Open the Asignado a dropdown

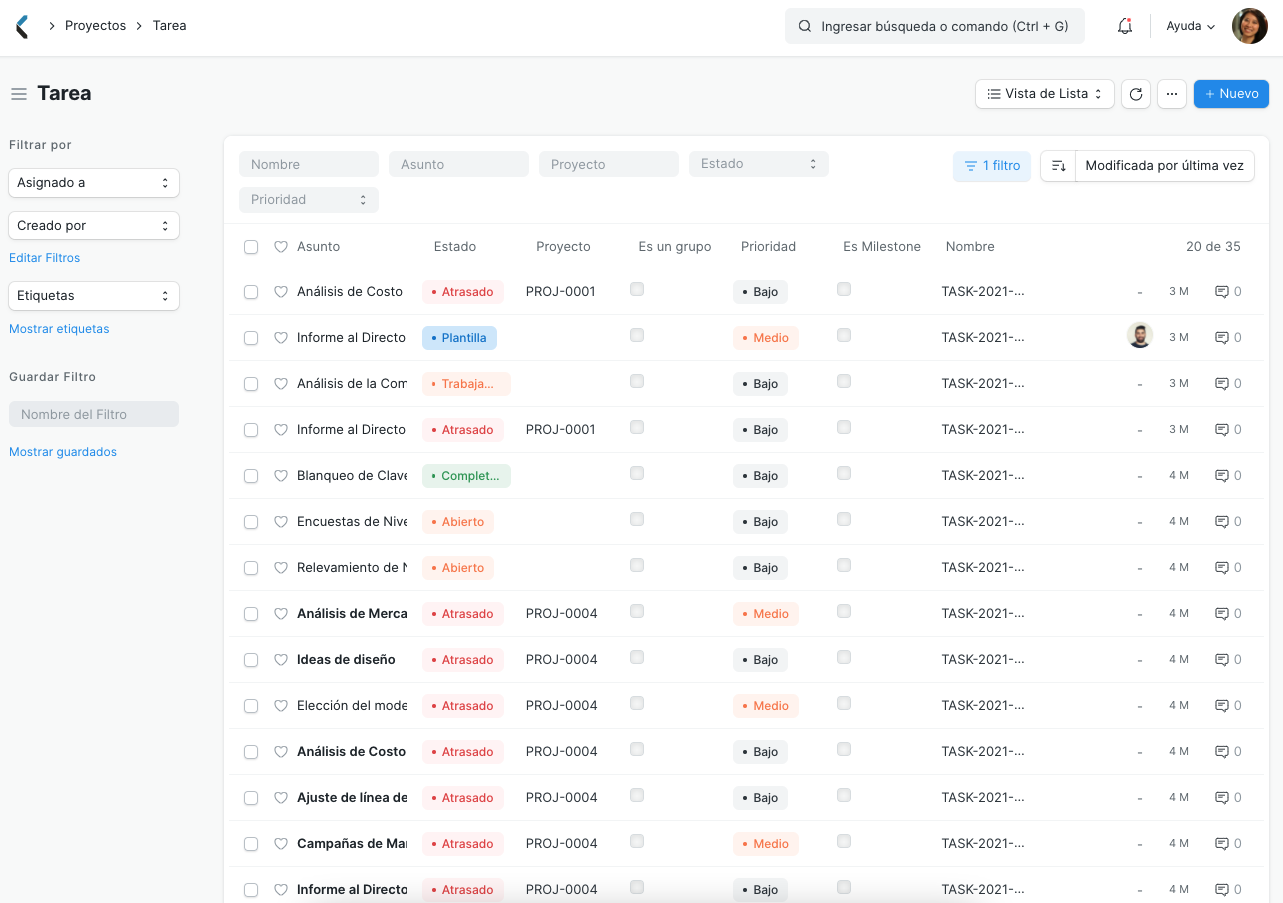tap(94, 183)
